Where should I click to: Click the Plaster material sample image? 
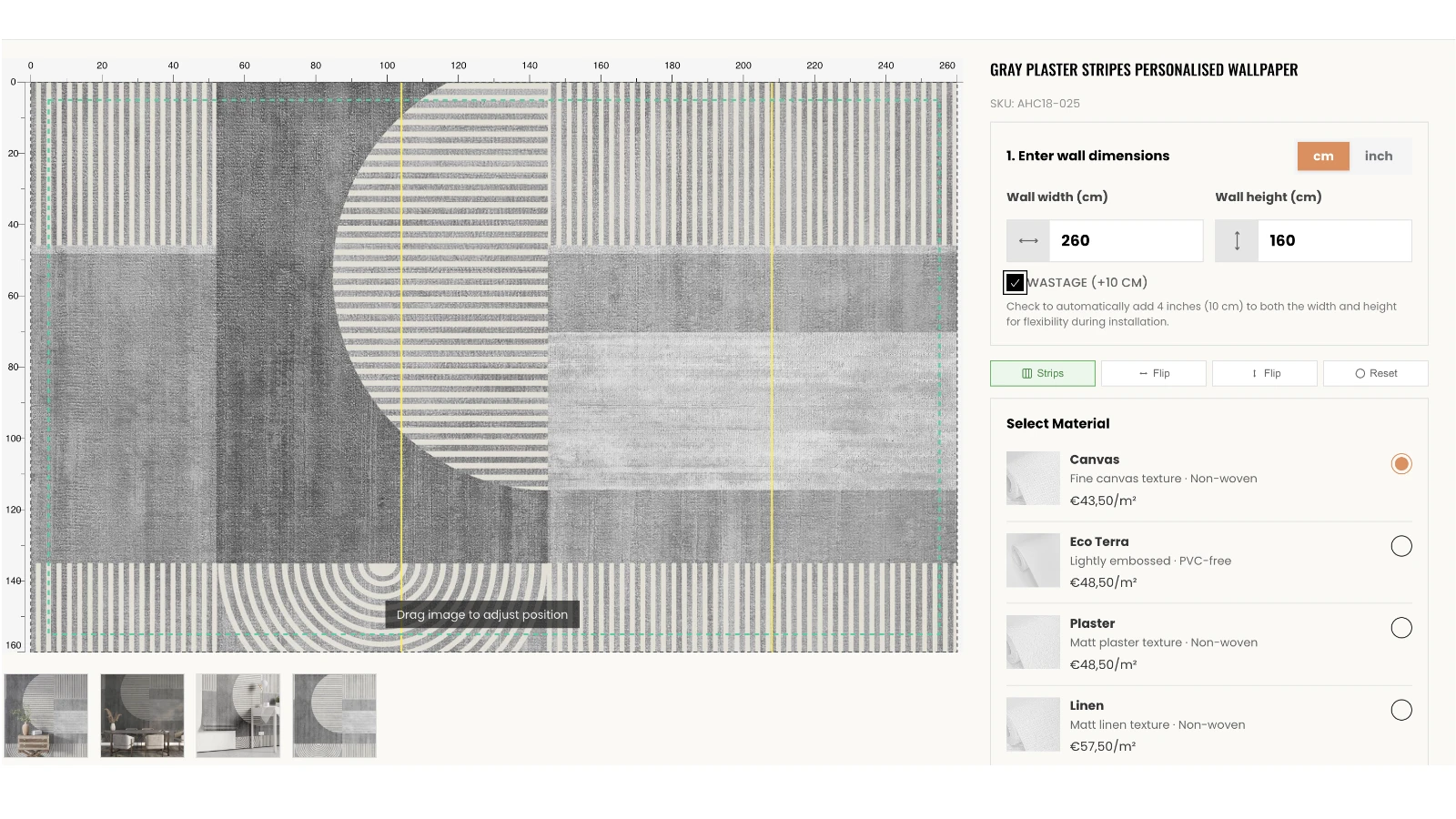(x=1033, y=642)
